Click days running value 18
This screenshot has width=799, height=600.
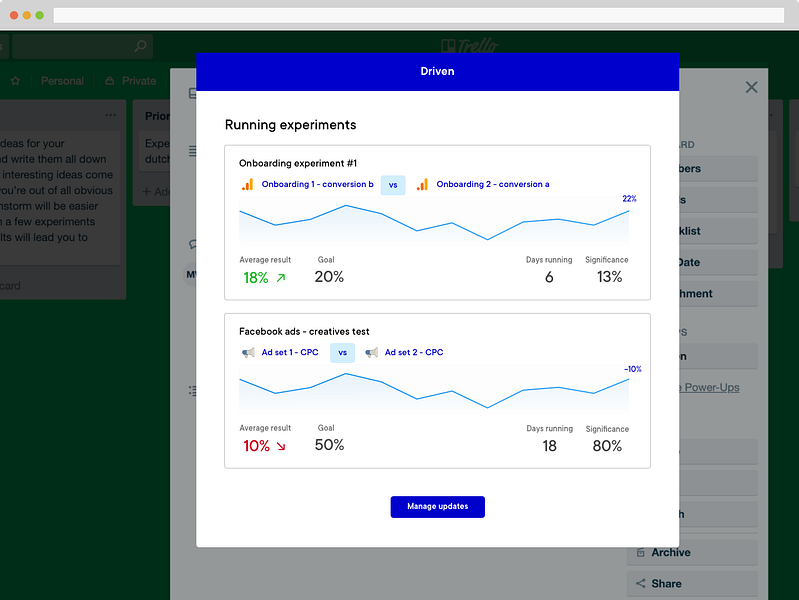point(549,446)
